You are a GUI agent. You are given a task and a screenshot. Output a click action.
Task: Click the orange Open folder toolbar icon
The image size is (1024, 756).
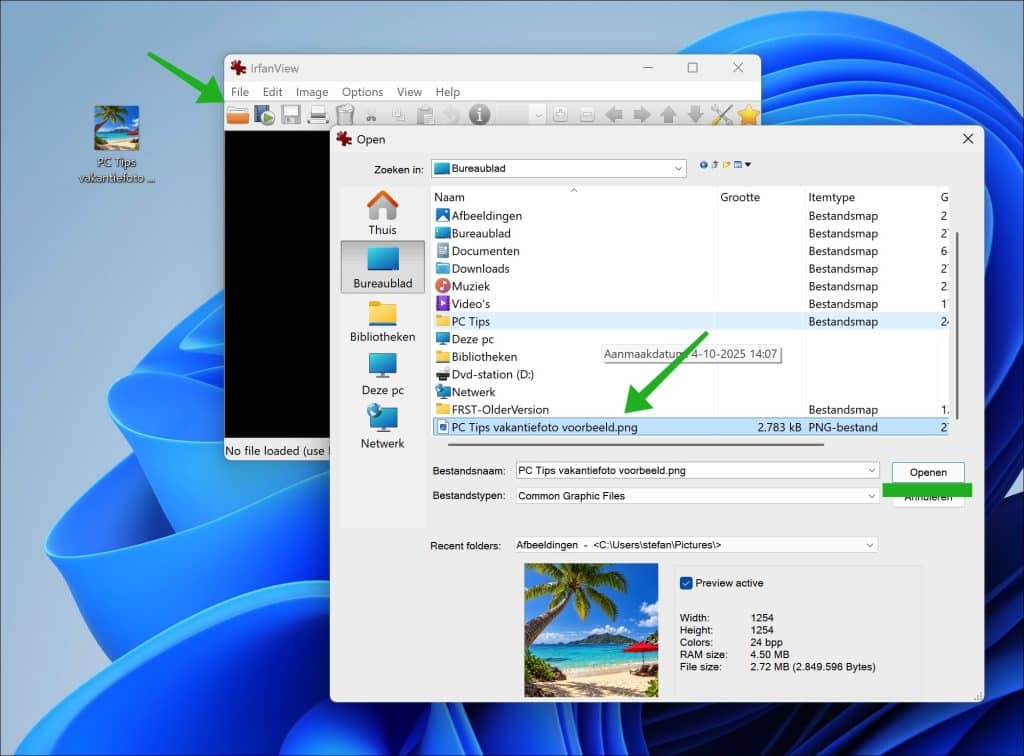click(238, 115)
